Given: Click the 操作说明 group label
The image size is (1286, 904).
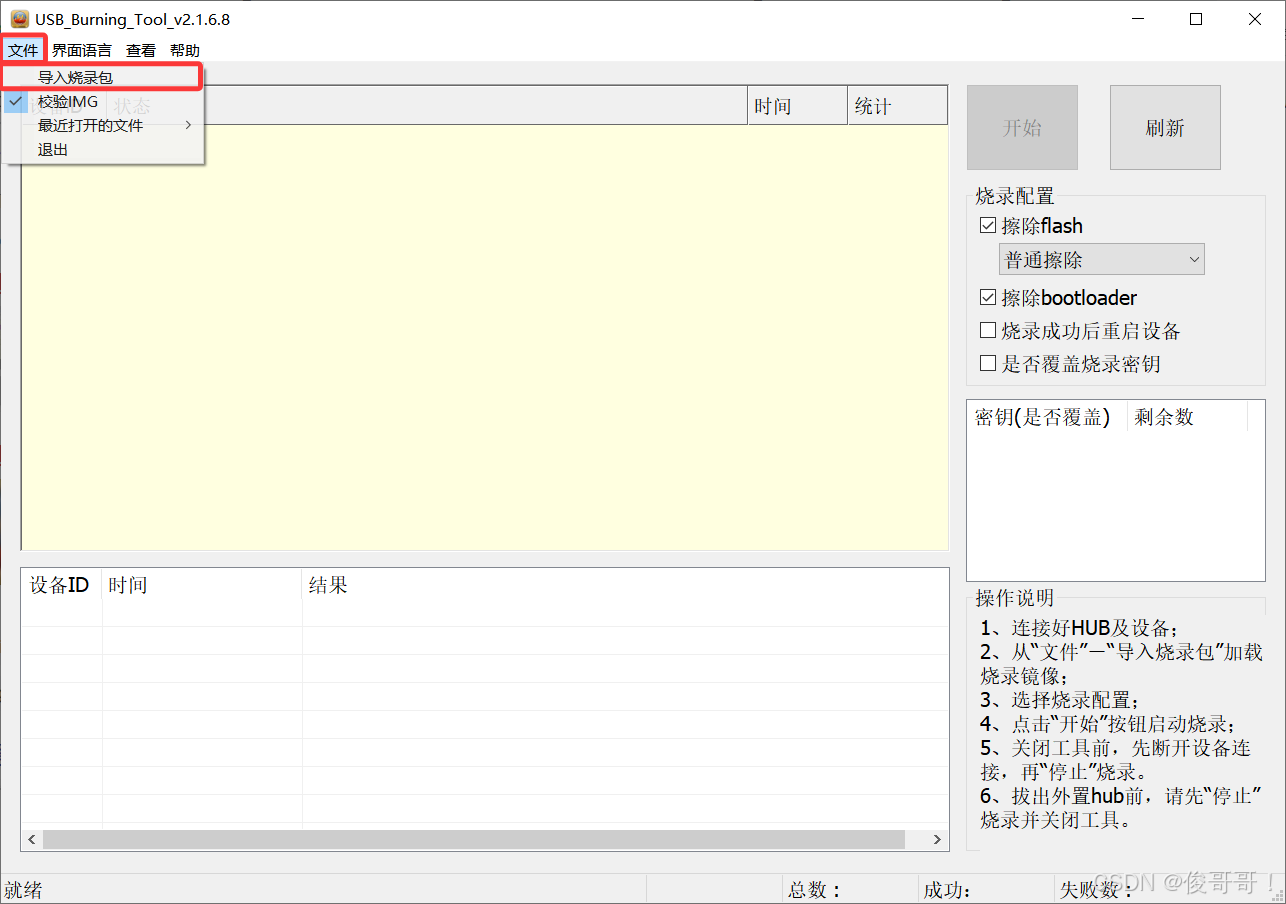Looking at the screenshot, I should pos(1015,598).
